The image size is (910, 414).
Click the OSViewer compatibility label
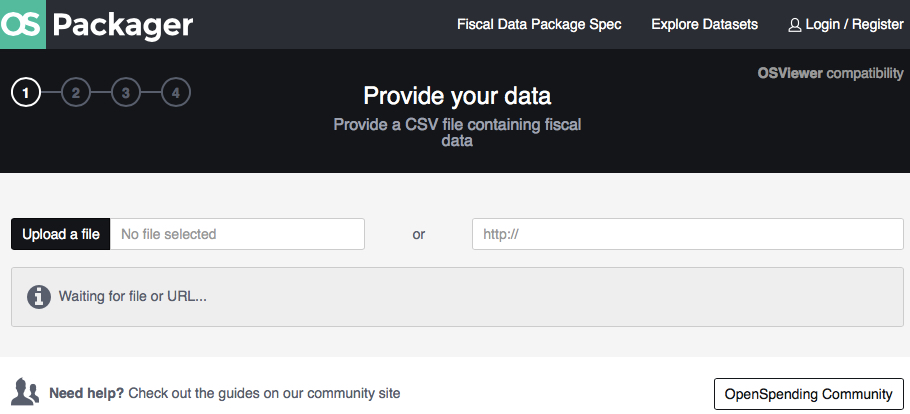click(x=830, y=74)
